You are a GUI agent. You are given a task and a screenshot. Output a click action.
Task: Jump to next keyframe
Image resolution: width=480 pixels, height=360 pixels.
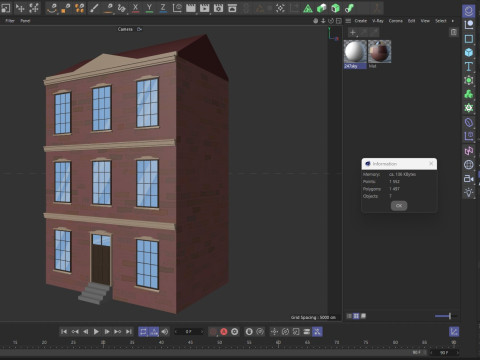pos(118,331)
